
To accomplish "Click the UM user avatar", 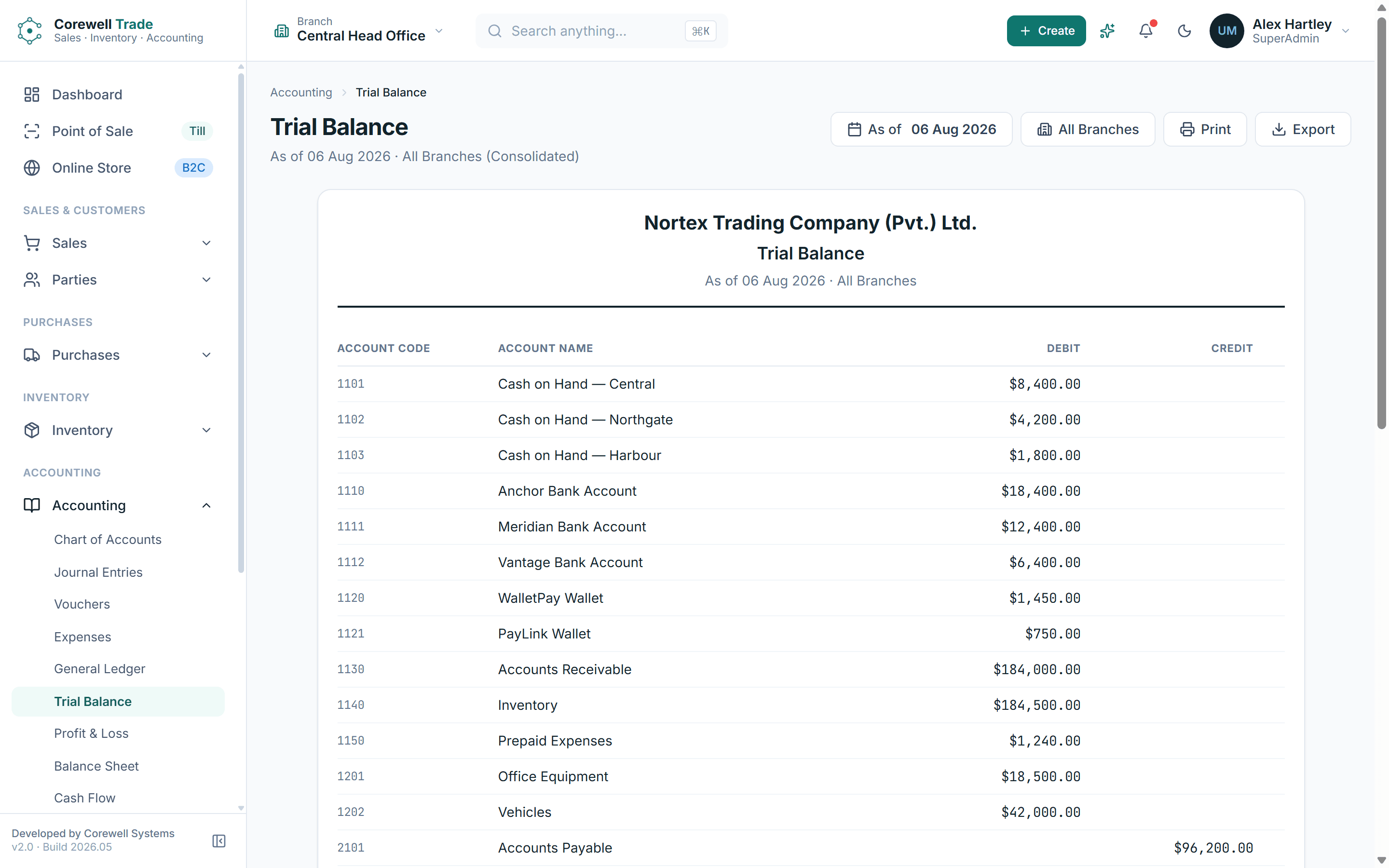I will pyautogui.click(x=1226, y=30).
